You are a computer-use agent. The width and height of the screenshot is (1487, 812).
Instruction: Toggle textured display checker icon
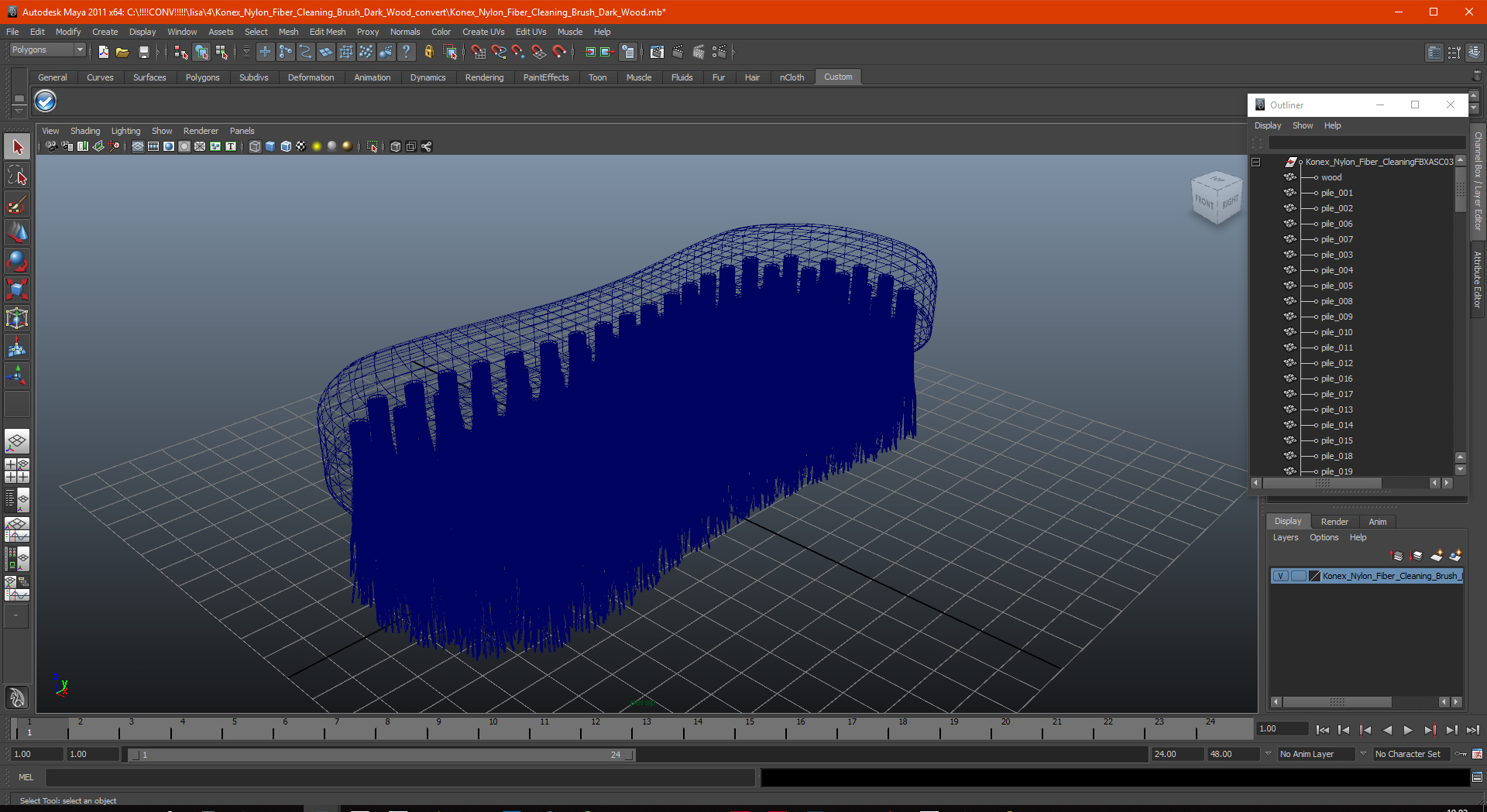301,146
